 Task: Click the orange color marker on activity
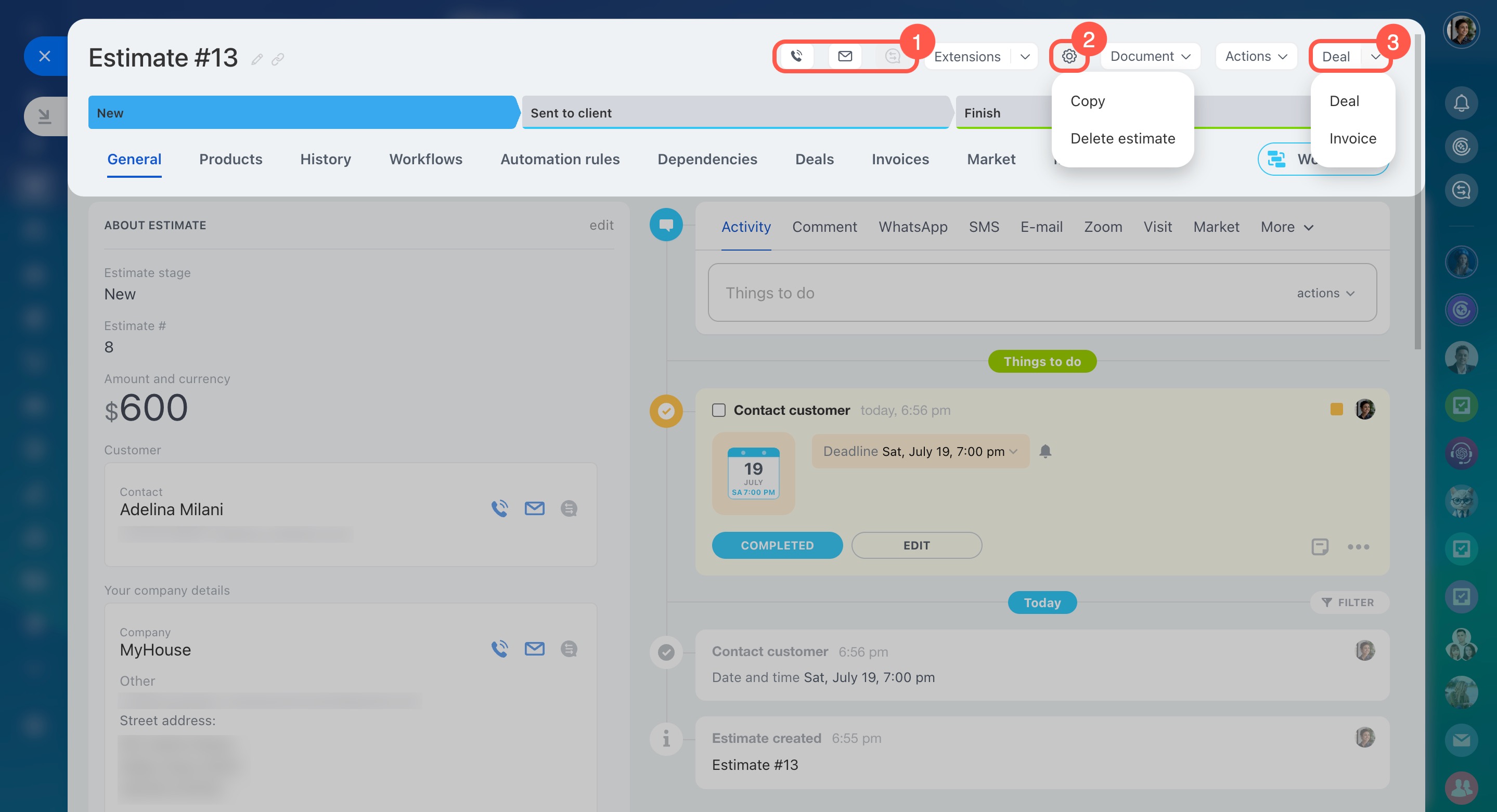(x=1336, y=410)
